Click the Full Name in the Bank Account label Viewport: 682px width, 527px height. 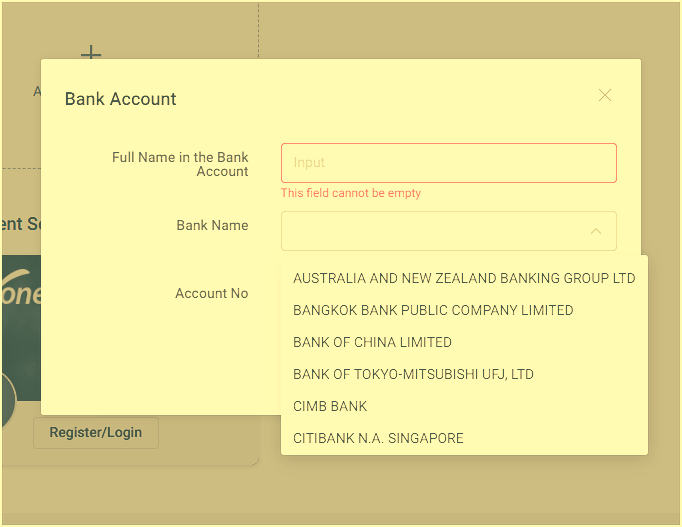(180, 164)
